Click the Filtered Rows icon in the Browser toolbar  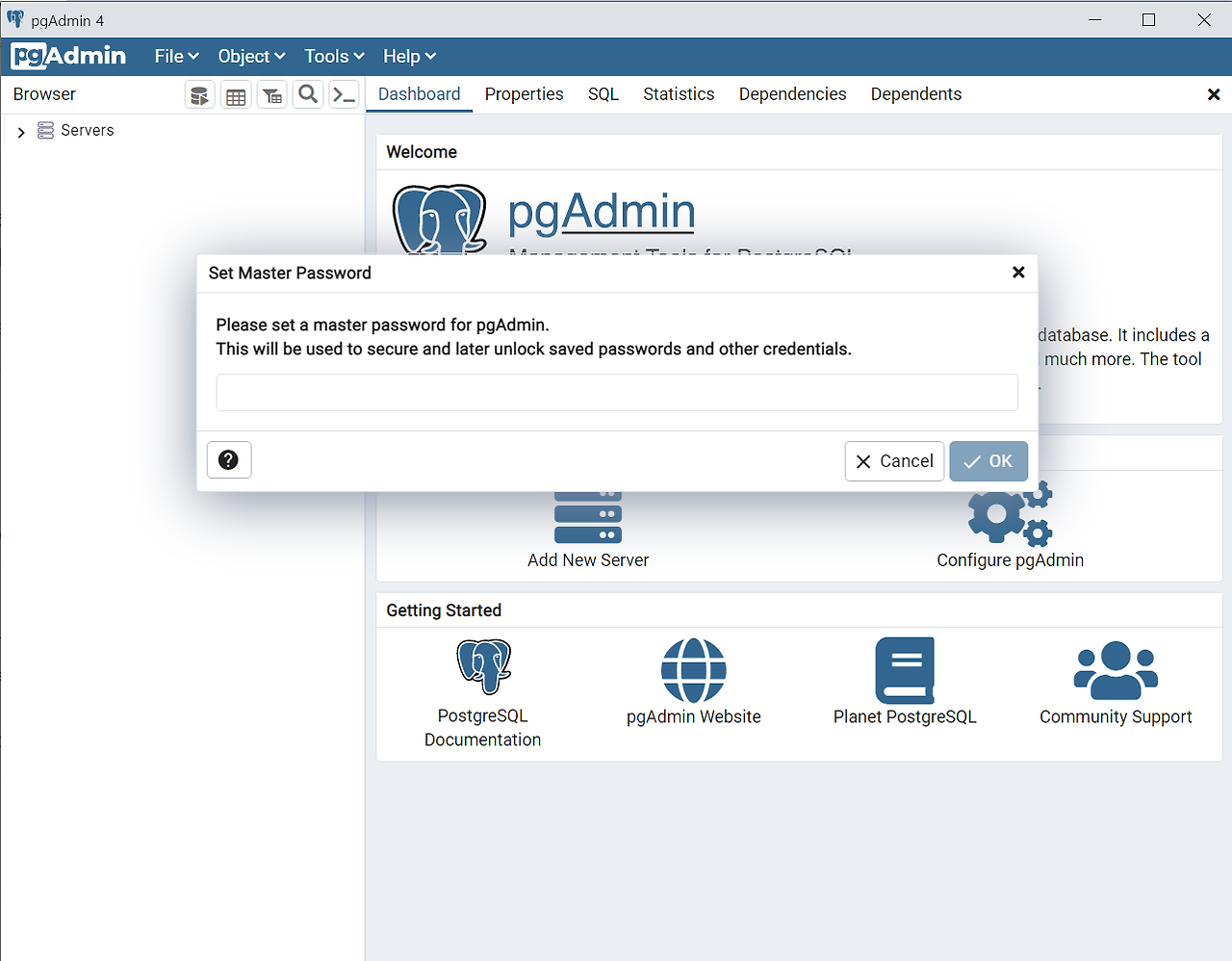(x=272, y=94)
